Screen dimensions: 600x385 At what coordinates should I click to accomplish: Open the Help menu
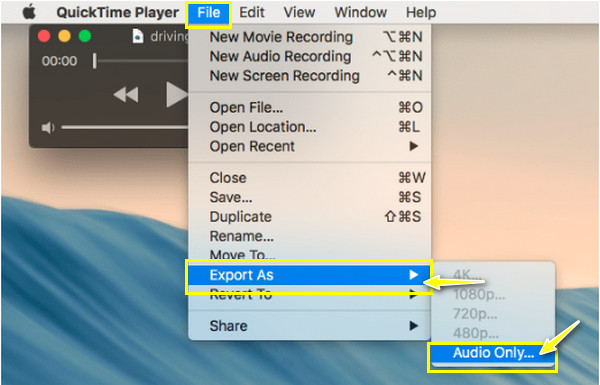tap(421, 13)
